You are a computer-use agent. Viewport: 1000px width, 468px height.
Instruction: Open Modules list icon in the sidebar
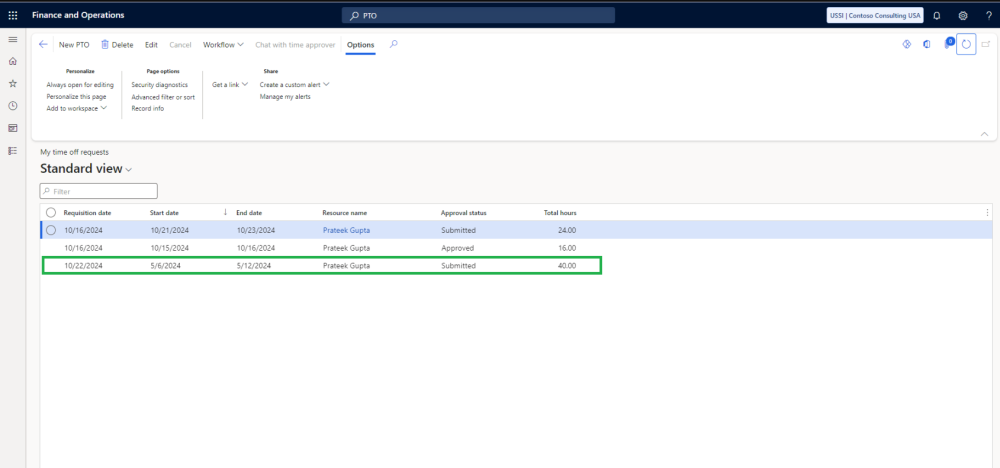coord(13,150)
